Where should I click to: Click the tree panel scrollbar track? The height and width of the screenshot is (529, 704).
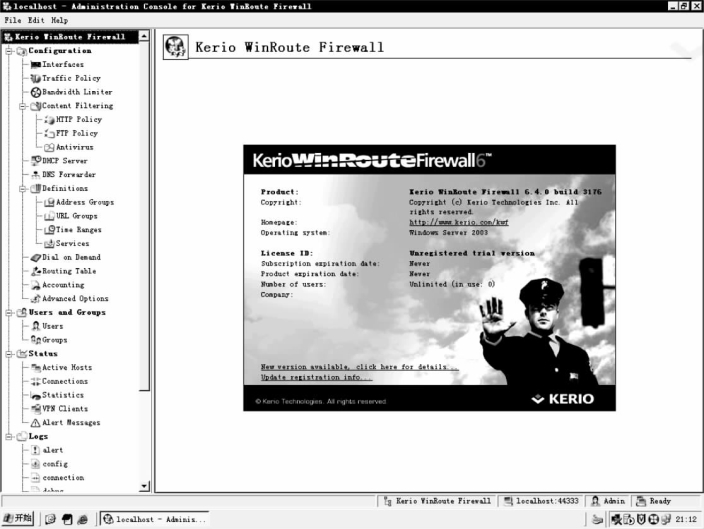(144, 436)
